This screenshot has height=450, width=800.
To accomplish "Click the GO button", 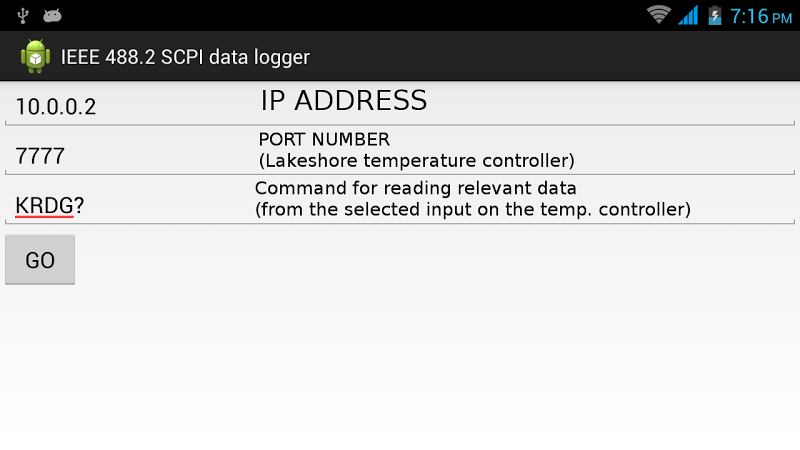I will coord(40,260).
